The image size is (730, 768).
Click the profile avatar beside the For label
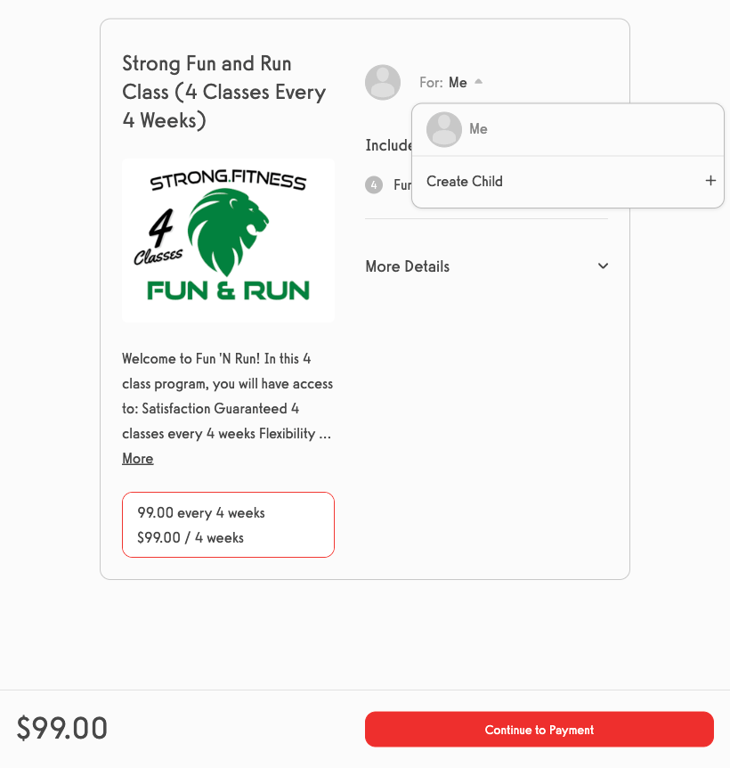(x=382, y=82)
